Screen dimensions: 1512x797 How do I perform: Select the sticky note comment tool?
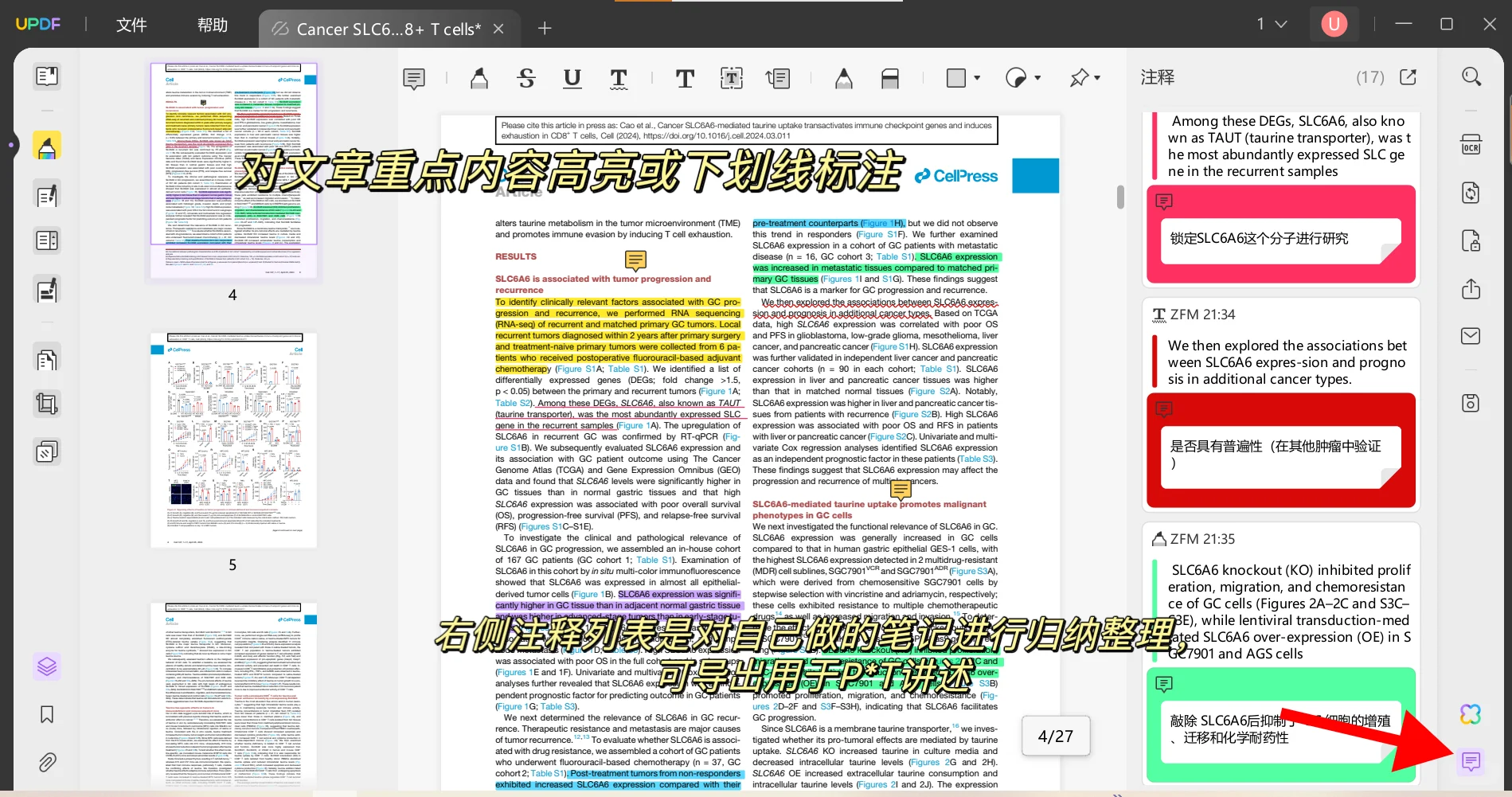(414, 78)
